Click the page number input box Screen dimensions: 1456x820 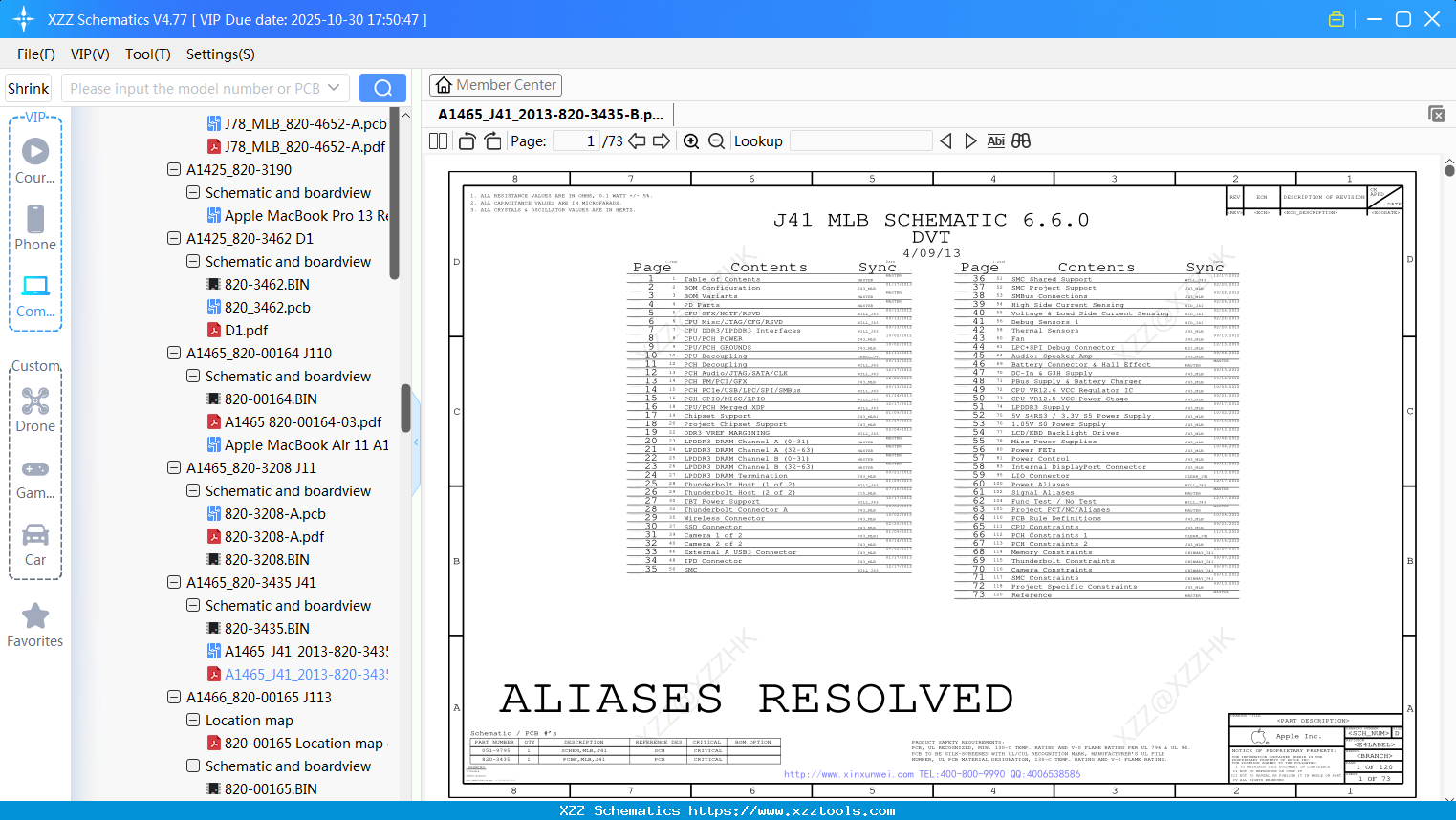pos(576,141)
